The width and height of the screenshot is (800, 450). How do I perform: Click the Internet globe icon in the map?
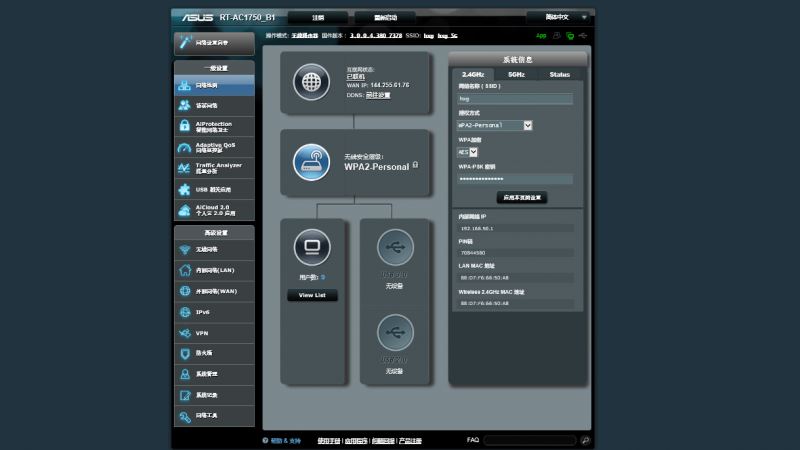[x=311, y=82]
